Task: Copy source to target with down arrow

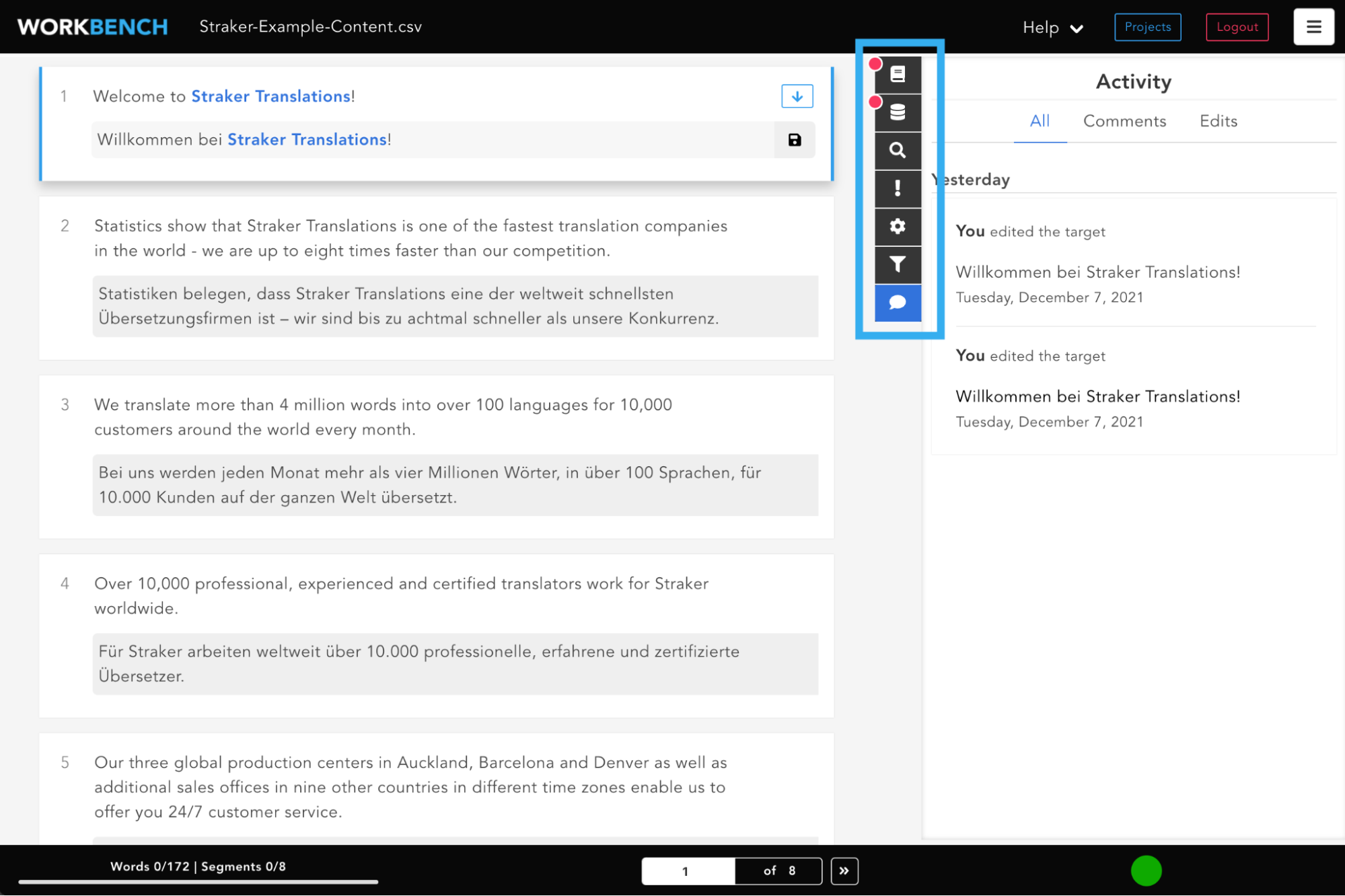Action: pyautogui.click(x=797, y=96)
